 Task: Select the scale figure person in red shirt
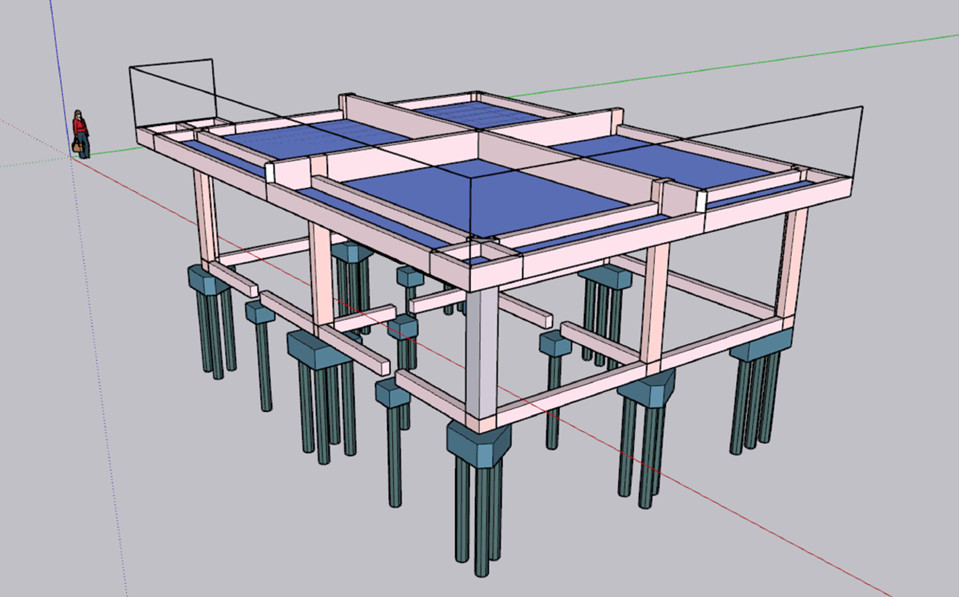coord(80,134)
